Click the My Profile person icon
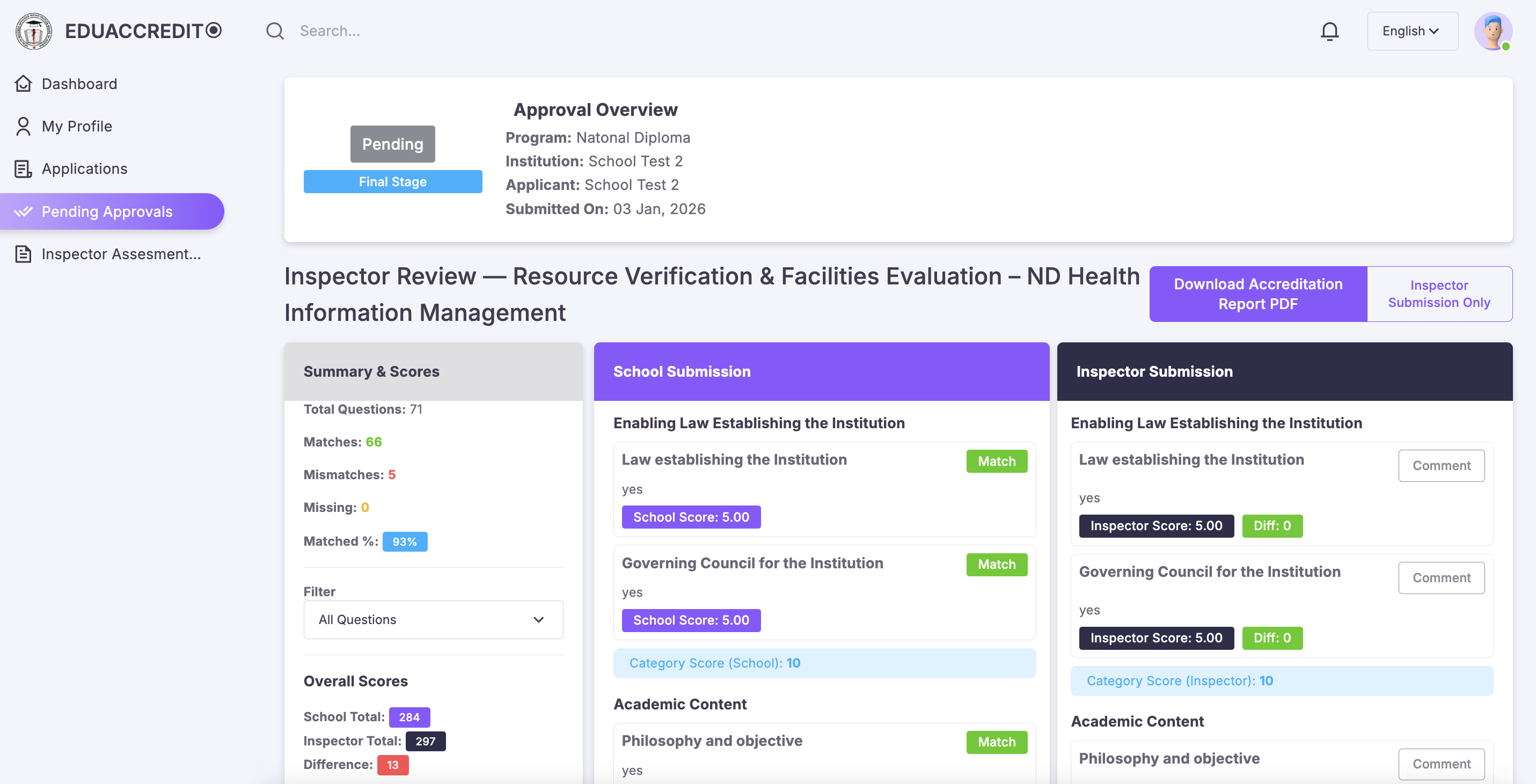The width and height of the screenshot is (1536, 784). [x=23, y=127]
